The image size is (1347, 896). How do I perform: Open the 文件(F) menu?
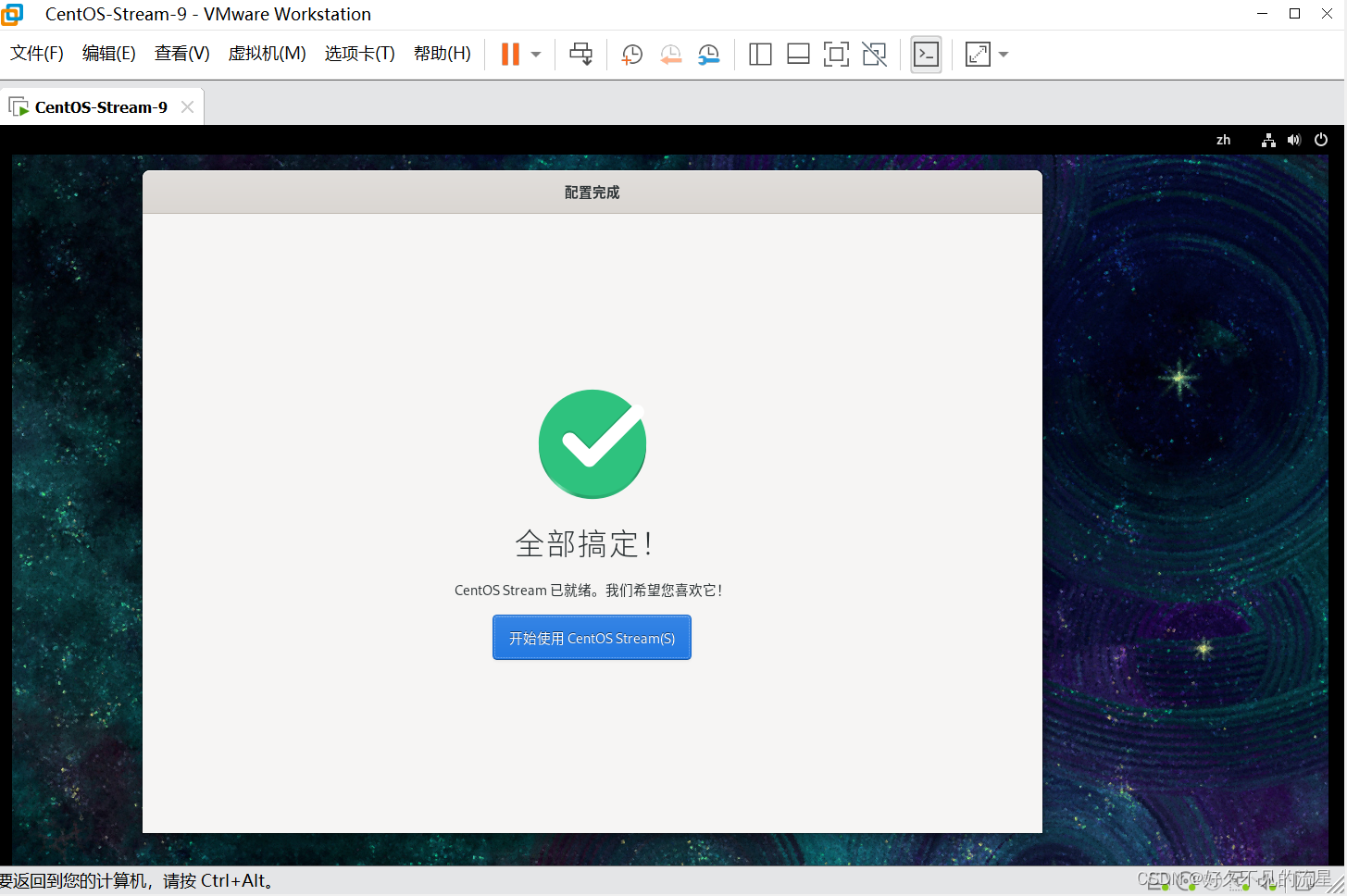click(37, 54)
